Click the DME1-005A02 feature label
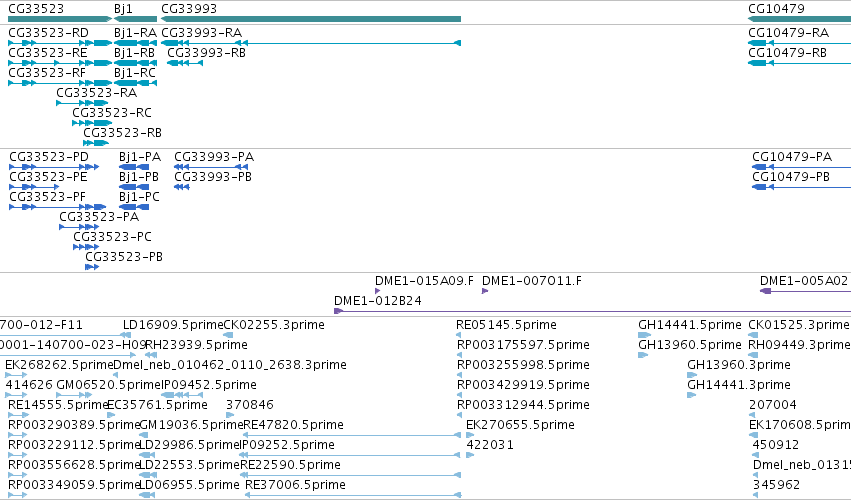 [804, 281]
